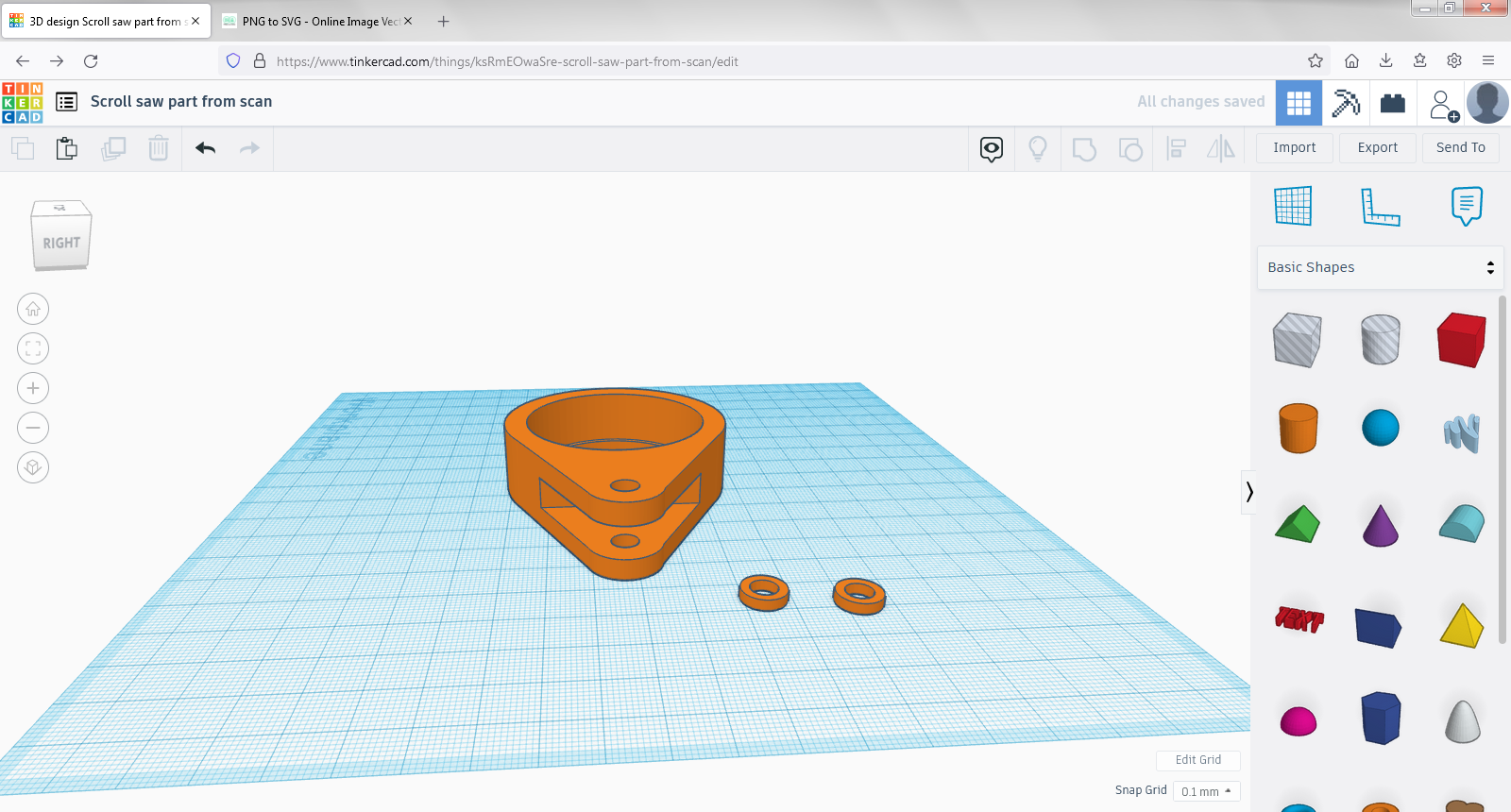Switch to Bricks mode

pyautogui.click(x=1393, y=103)
